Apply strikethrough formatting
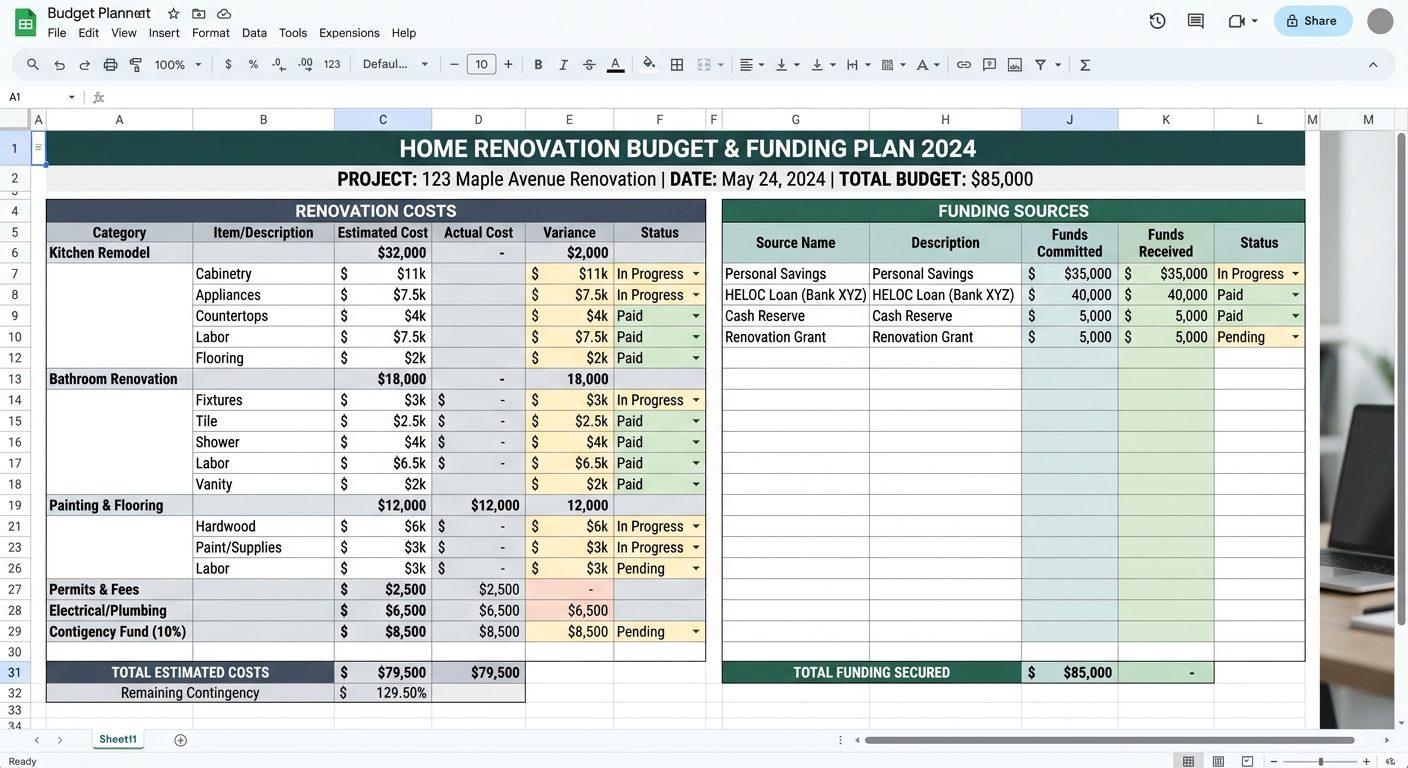 click(589, 64)
